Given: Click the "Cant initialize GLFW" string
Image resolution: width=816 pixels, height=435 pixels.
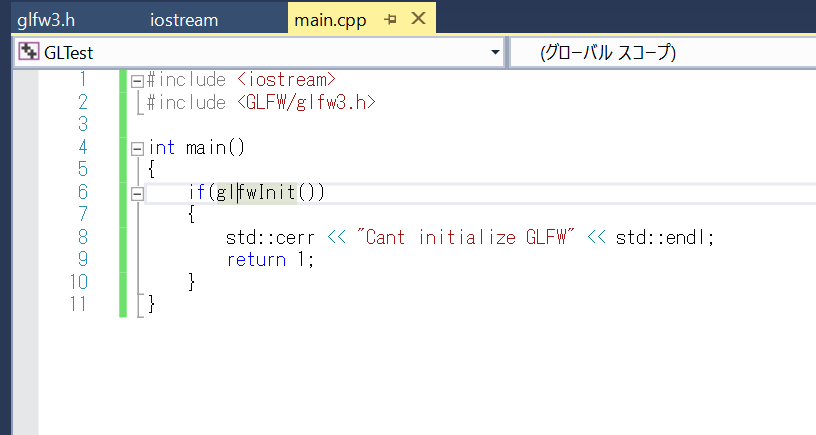Looking at the screenshot, I should (x=466, y=237).
